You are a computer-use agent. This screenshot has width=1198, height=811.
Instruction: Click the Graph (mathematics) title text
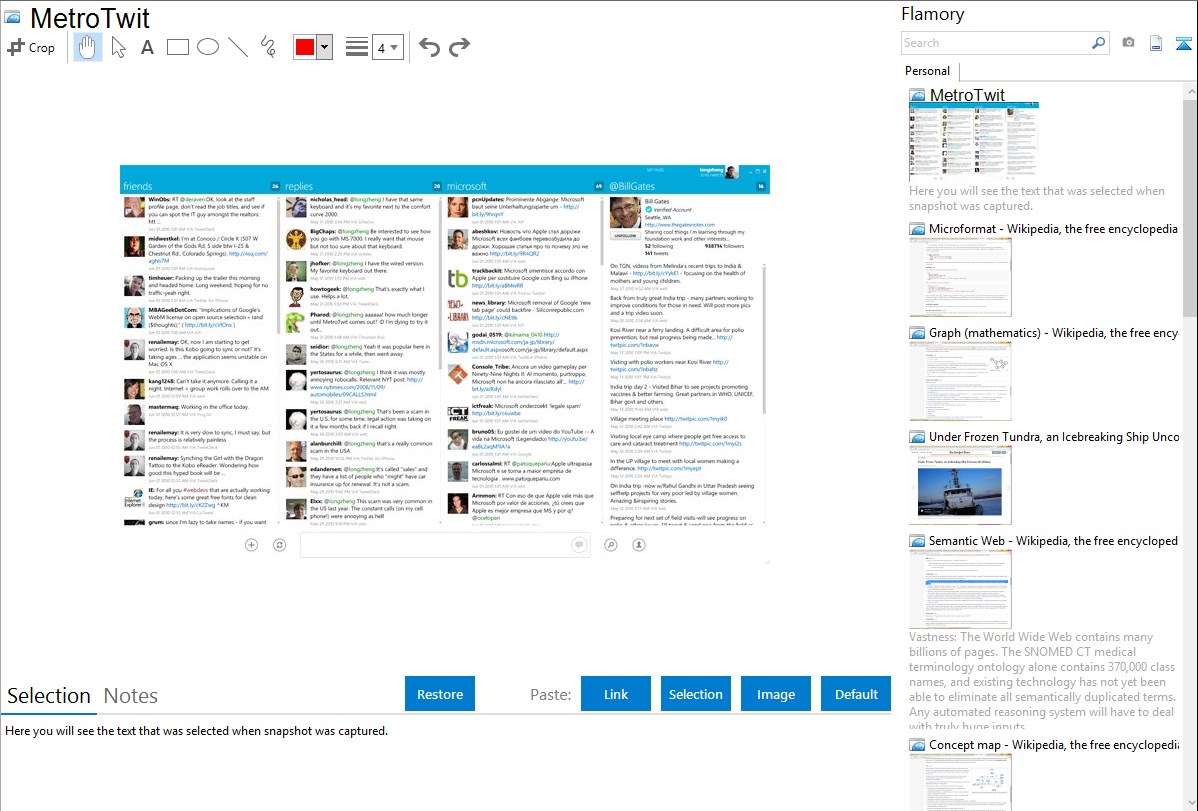1054,333
